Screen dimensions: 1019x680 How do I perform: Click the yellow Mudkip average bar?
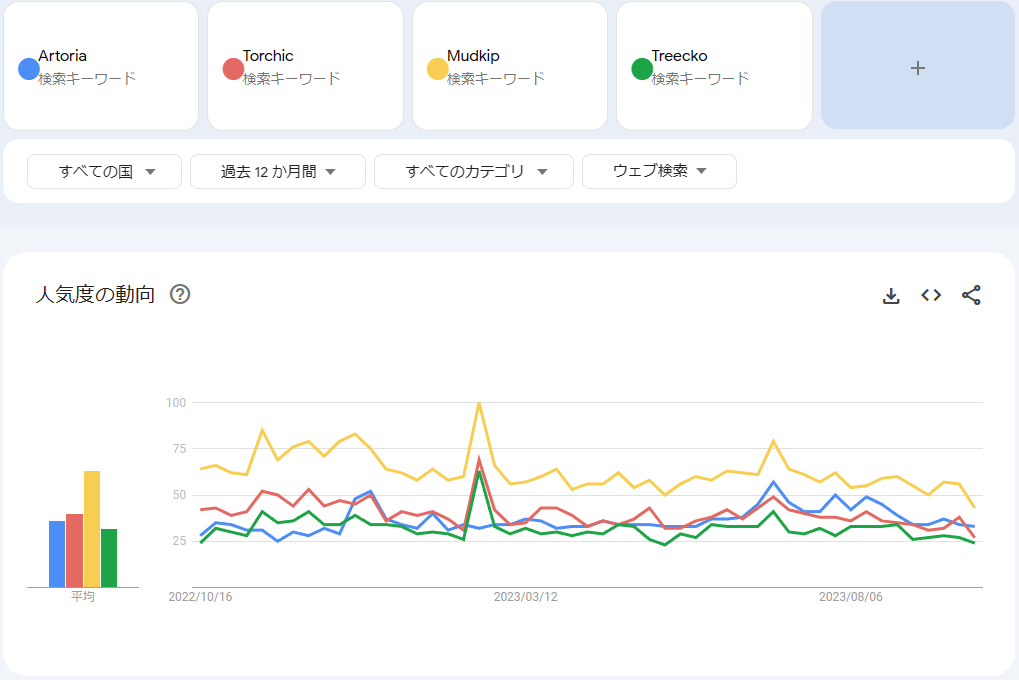(x=92, y=528)
